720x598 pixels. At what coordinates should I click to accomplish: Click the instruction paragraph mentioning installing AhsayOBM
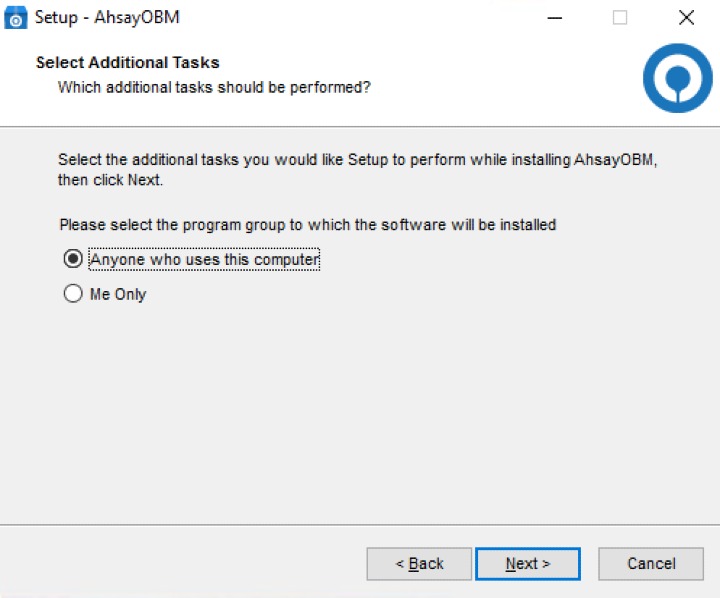(x=357, y=169)
